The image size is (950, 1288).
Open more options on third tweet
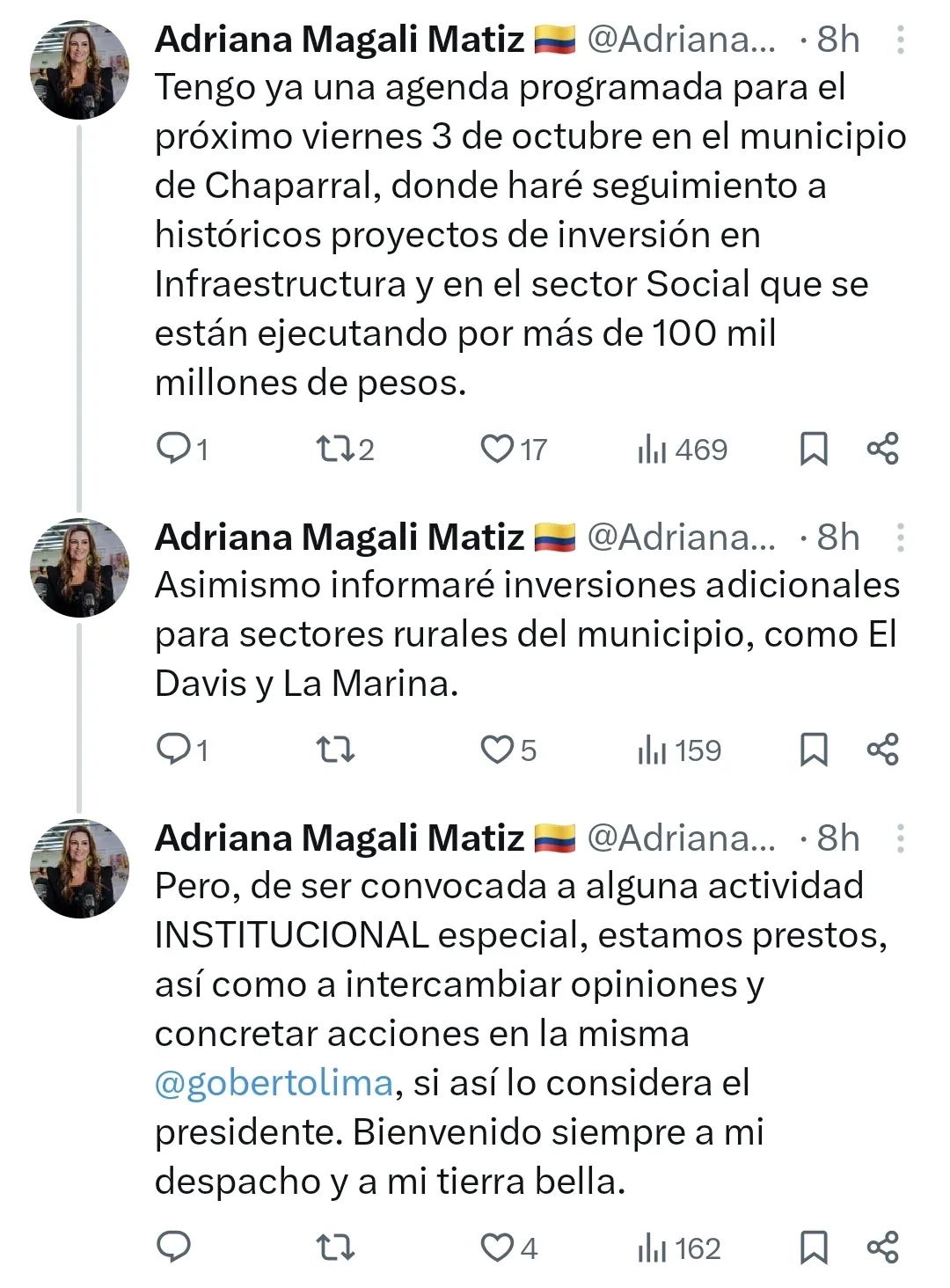click(x=900, y=838)
